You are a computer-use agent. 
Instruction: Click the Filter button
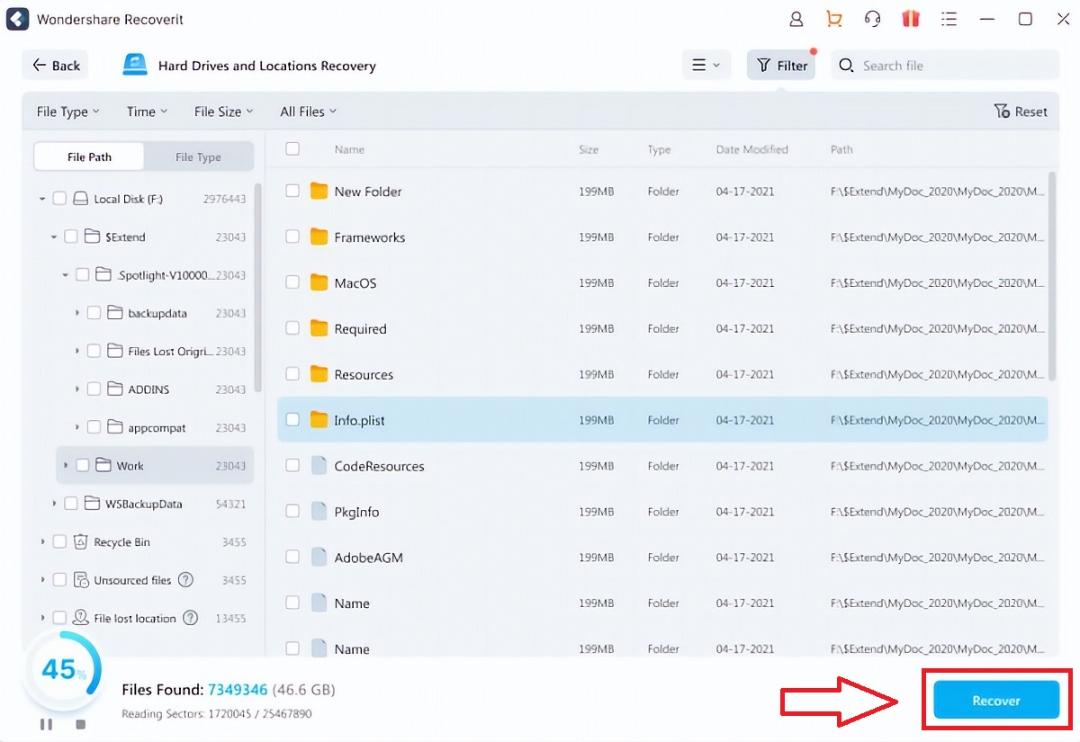781,65
